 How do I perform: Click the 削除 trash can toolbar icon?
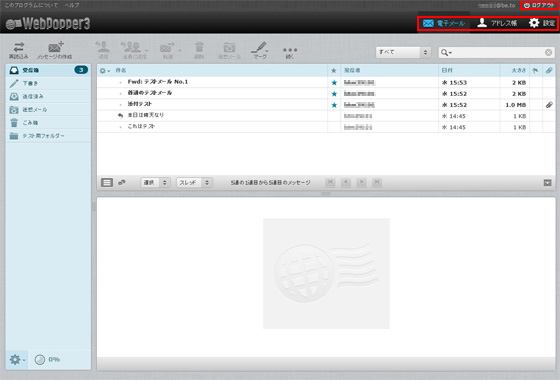pos(199,50)
